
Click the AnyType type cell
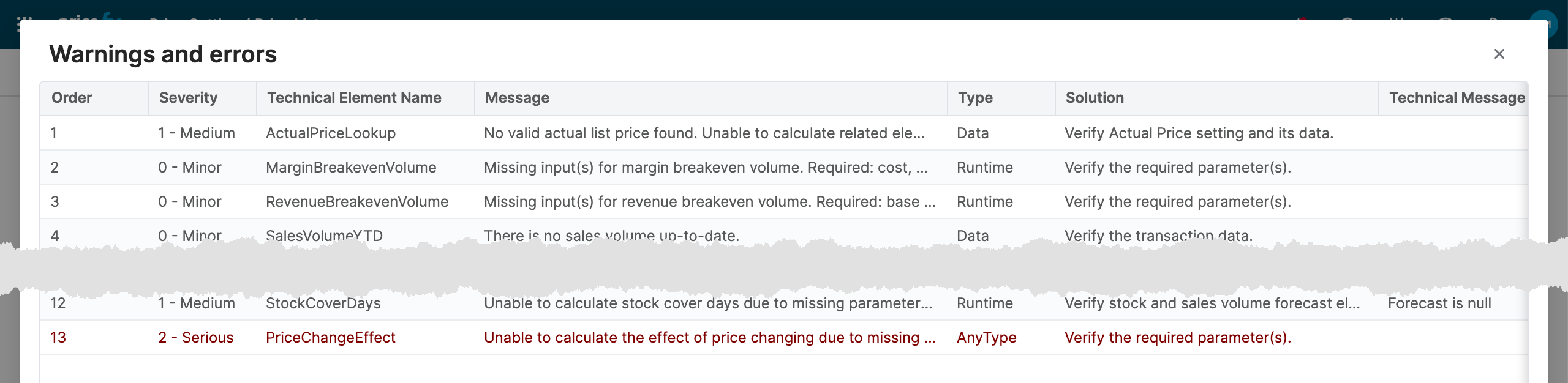[986, 338]
